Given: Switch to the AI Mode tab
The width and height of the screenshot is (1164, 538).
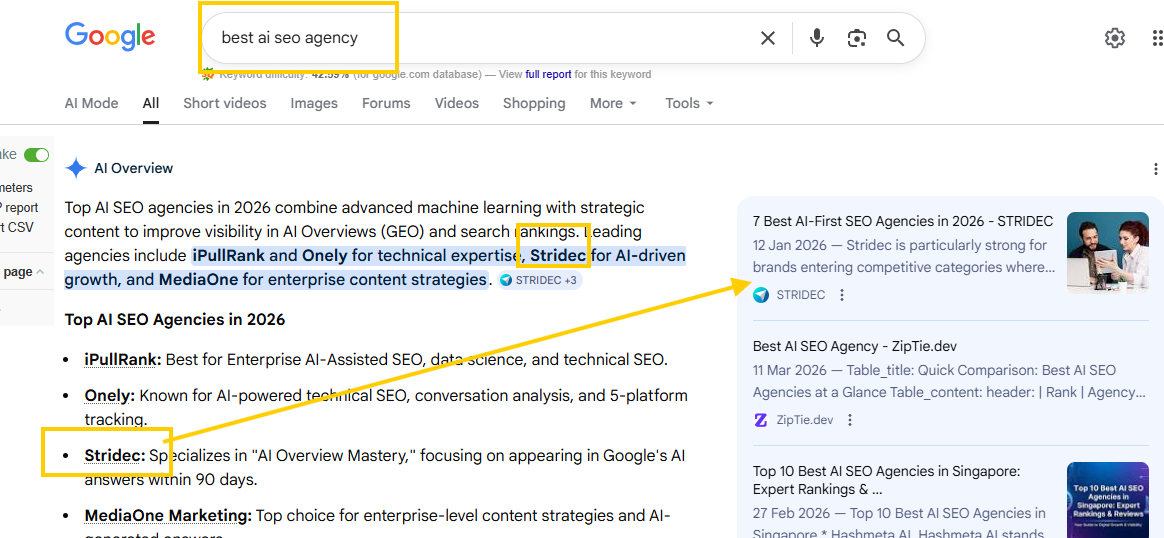Looking at the screenshot, I should point(91,103).
